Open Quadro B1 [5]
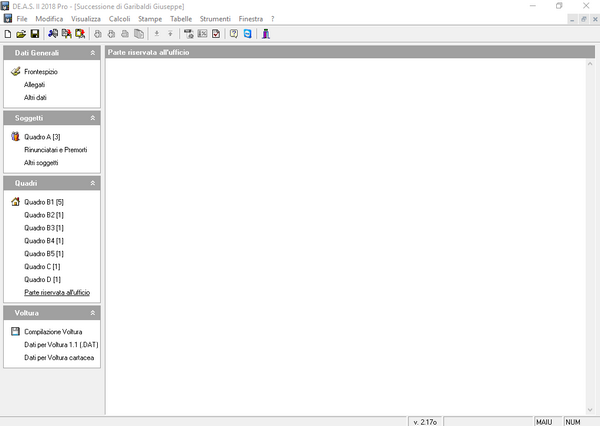The height and width of the screenshot is (426, 600). [44, 202]
